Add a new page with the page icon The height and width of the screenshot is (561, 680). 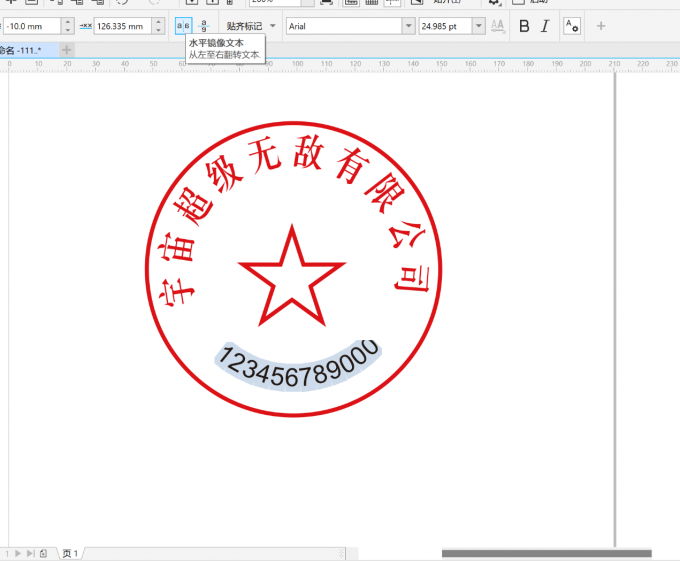(43, 553)
